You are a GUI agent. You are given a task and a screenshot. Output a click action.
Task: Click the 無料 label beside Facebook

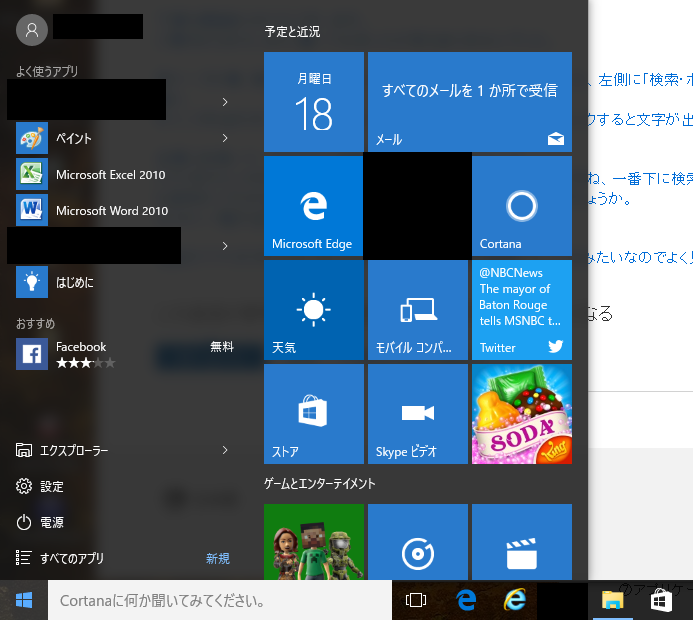click(222, 347)
